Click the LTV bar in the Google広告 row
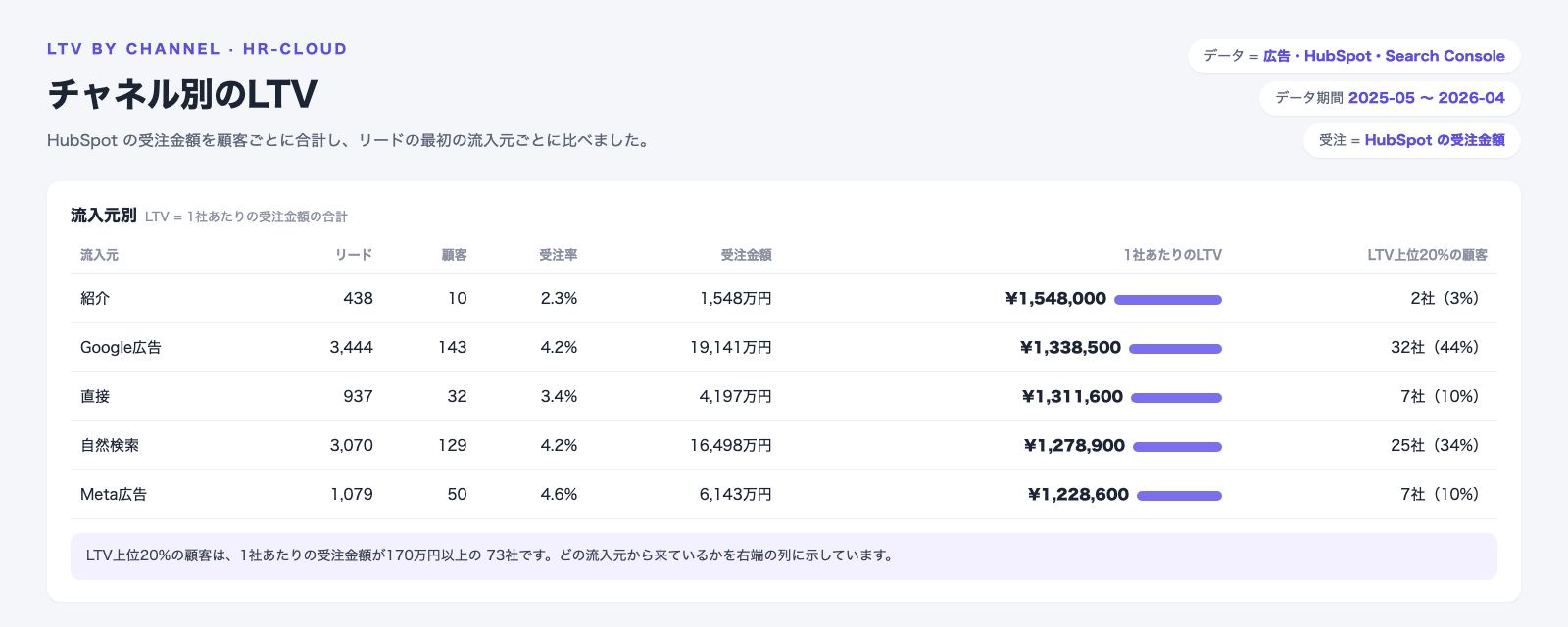The width and height of the screenshot is (1568, 627). (x=1175, y=349)
